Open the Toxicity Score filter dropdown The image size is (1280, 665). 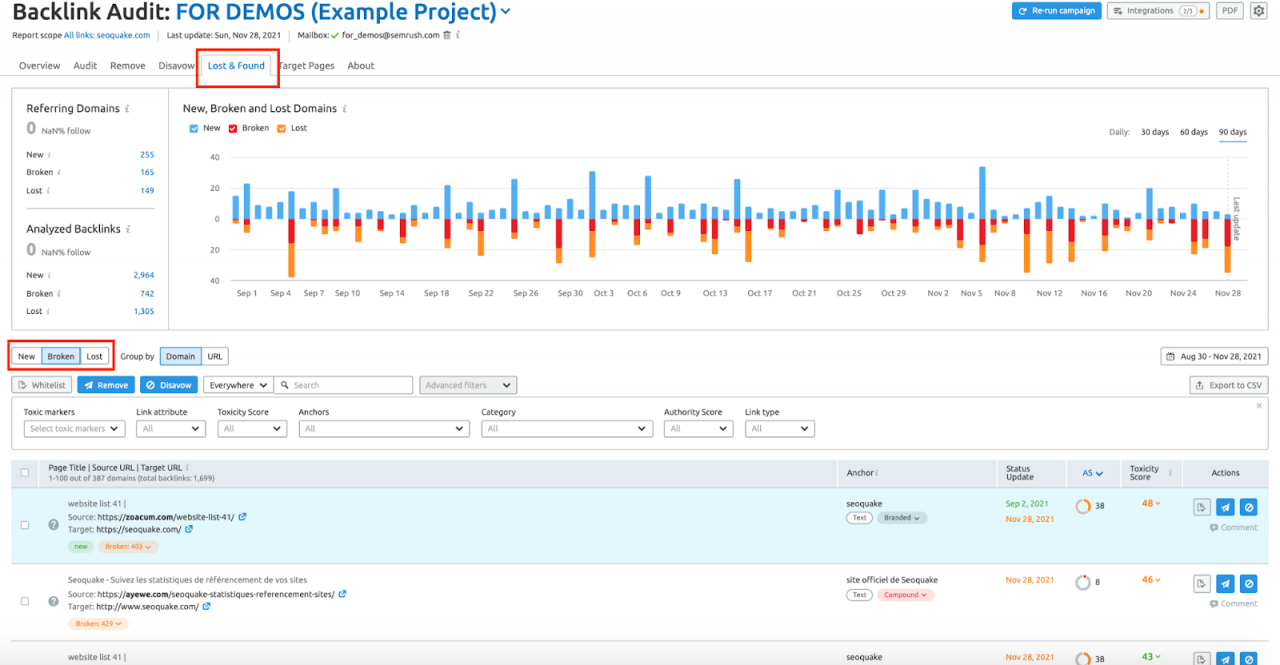click(252, 429)
